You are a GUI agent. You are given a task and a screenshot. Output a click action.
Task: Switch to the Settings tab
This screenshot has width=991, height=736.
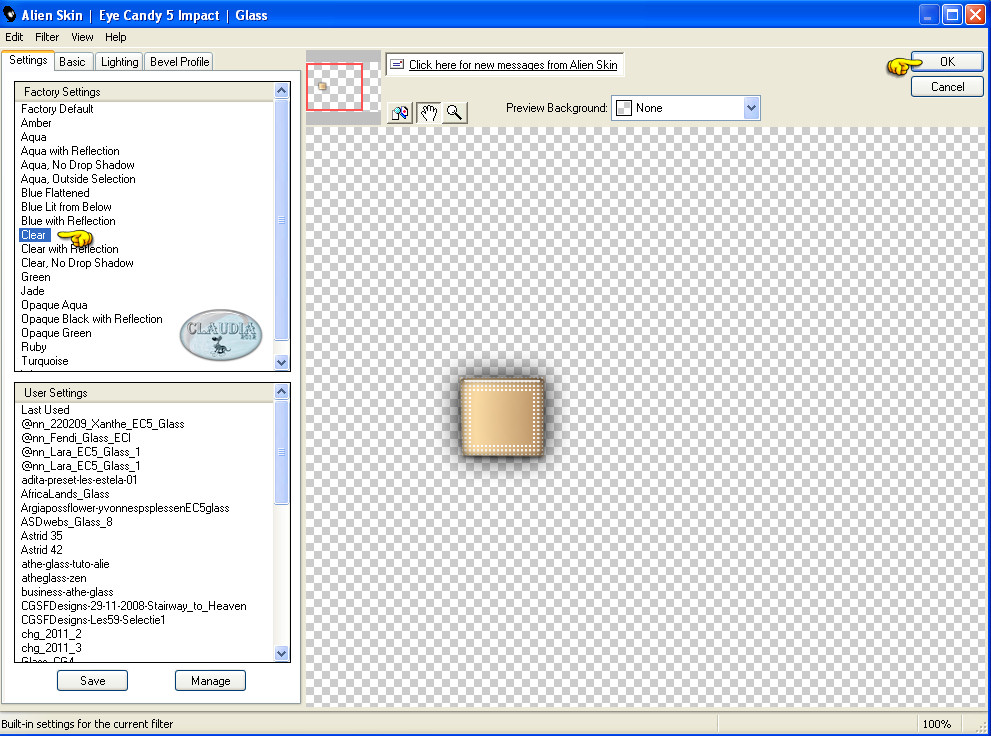point(28,61)
